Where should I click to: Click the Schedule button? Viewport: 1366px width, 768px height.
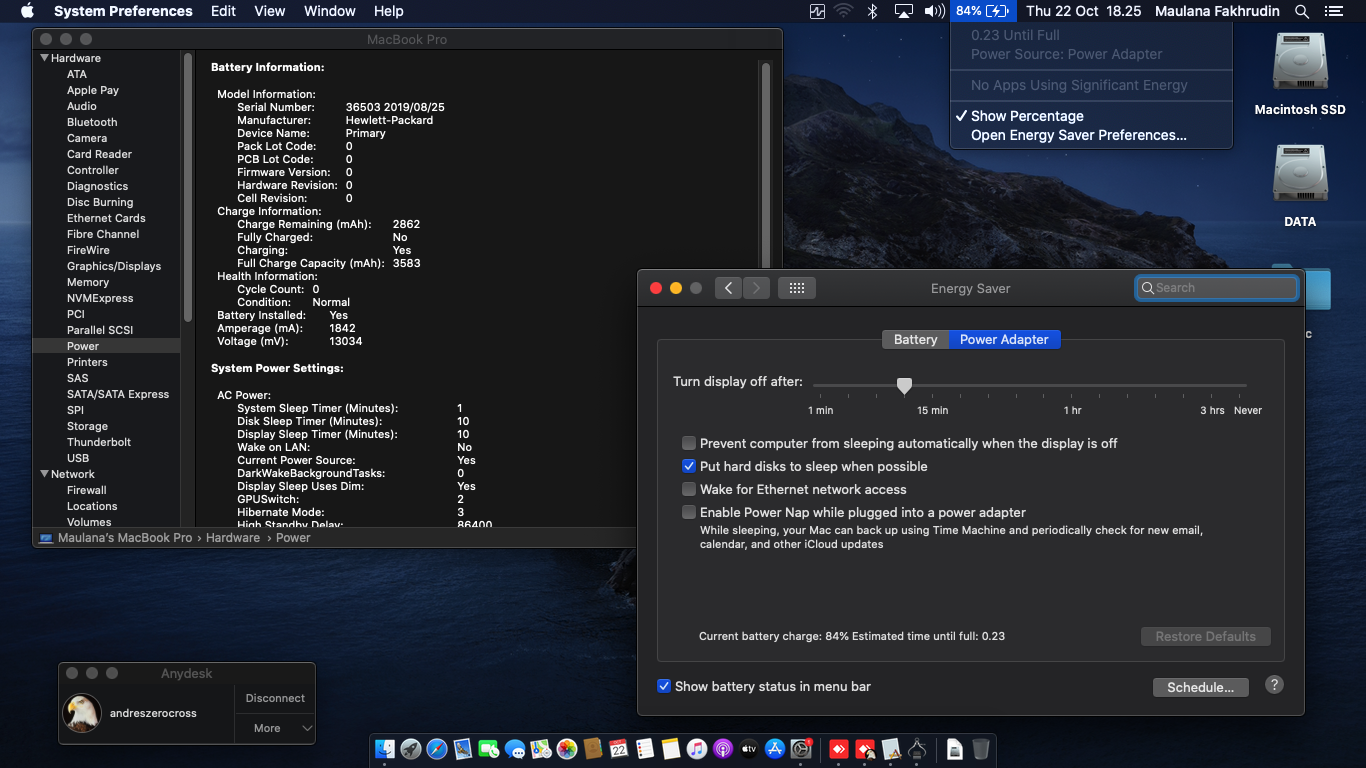pyautogui.click(x=1200, y=687)
